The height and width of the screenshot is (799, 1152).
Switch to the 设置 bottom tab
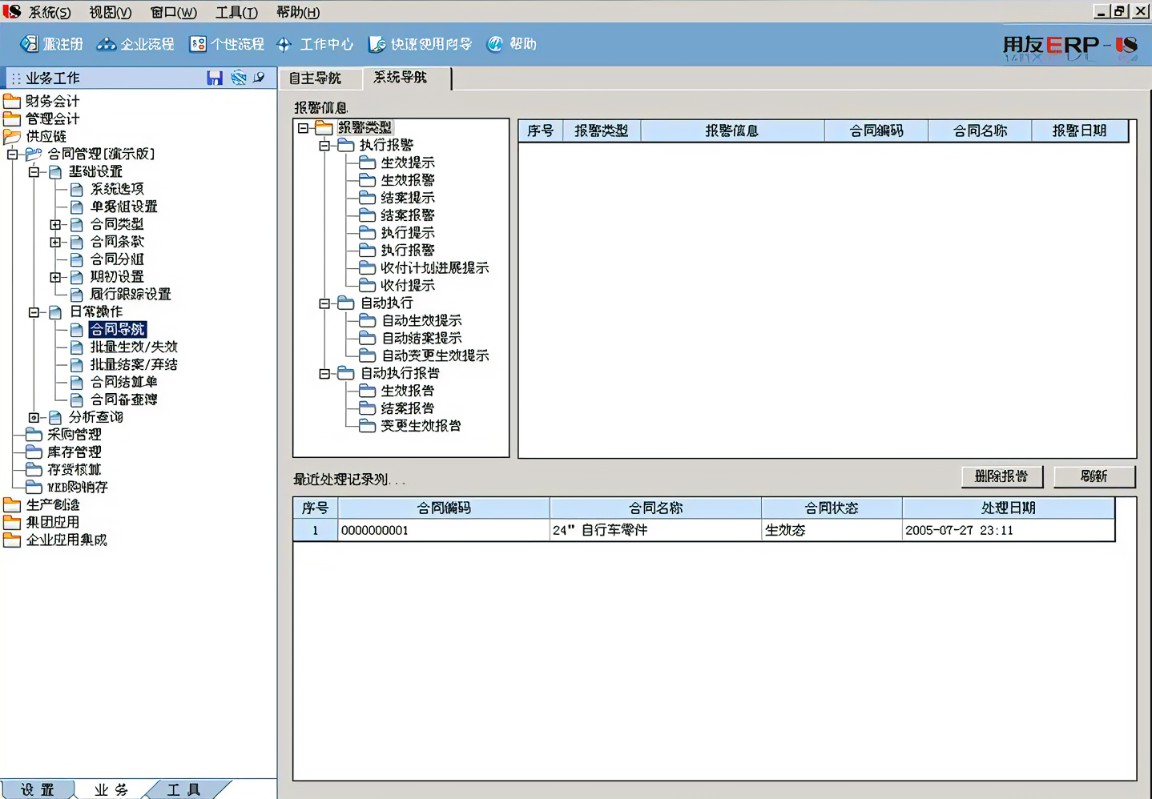tap(37, 789)
